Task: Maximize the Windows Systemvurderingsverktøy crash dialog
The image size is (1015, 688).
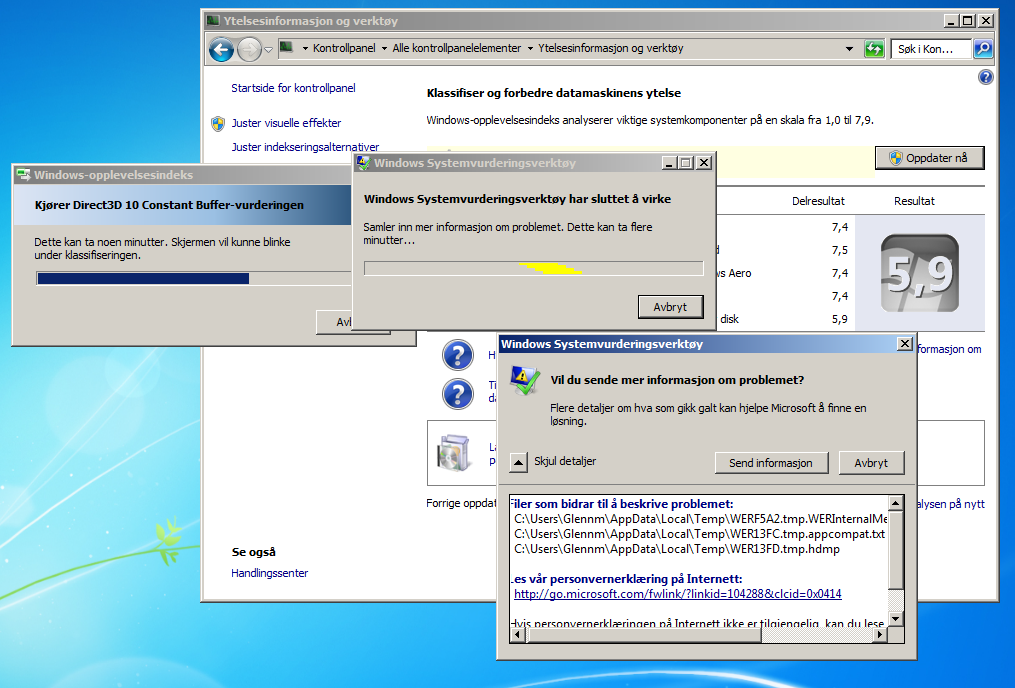Action: [x=686, y=163]
